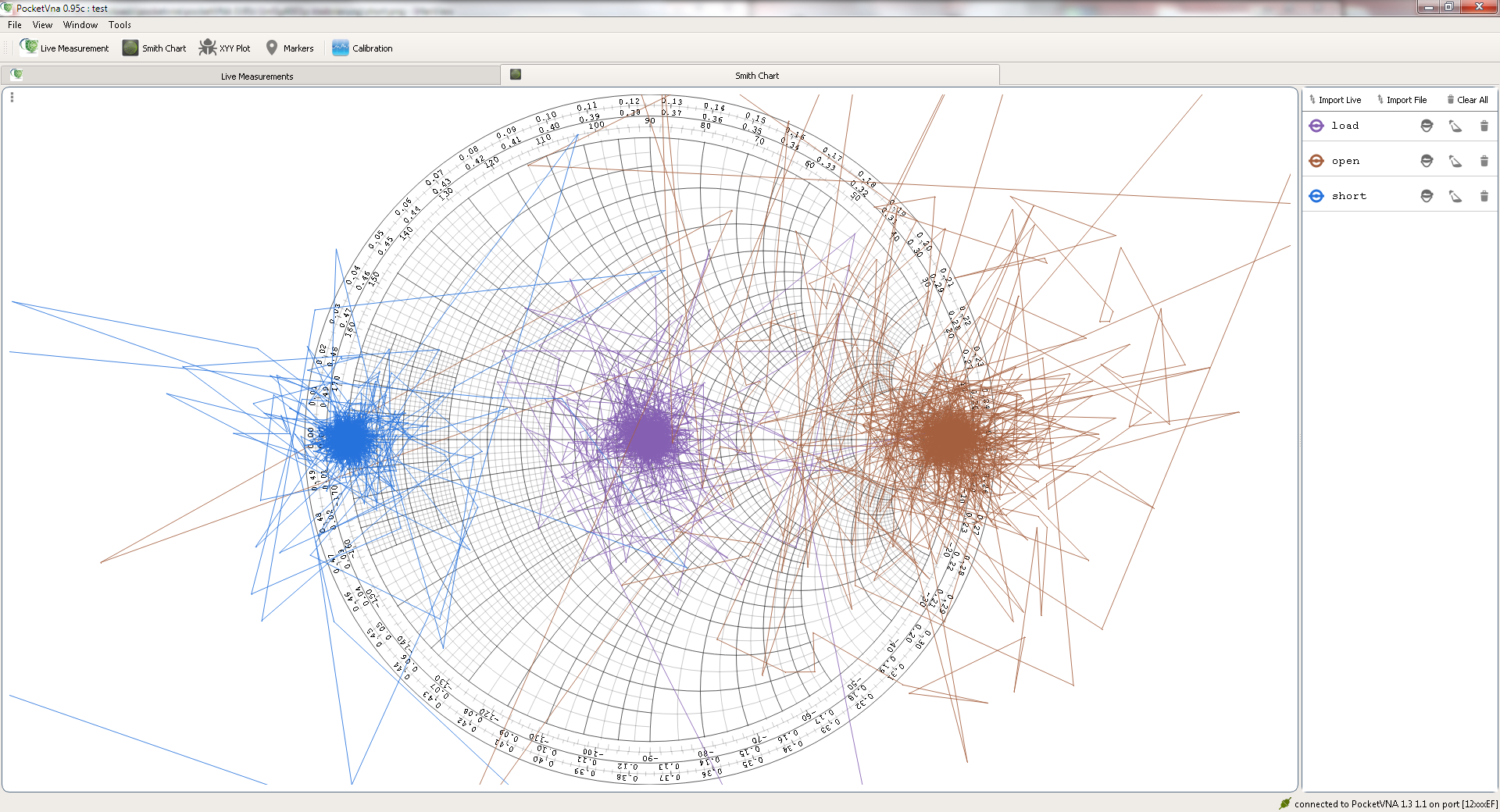Switch to the Live Measurements tab

(x=251, y=76)
